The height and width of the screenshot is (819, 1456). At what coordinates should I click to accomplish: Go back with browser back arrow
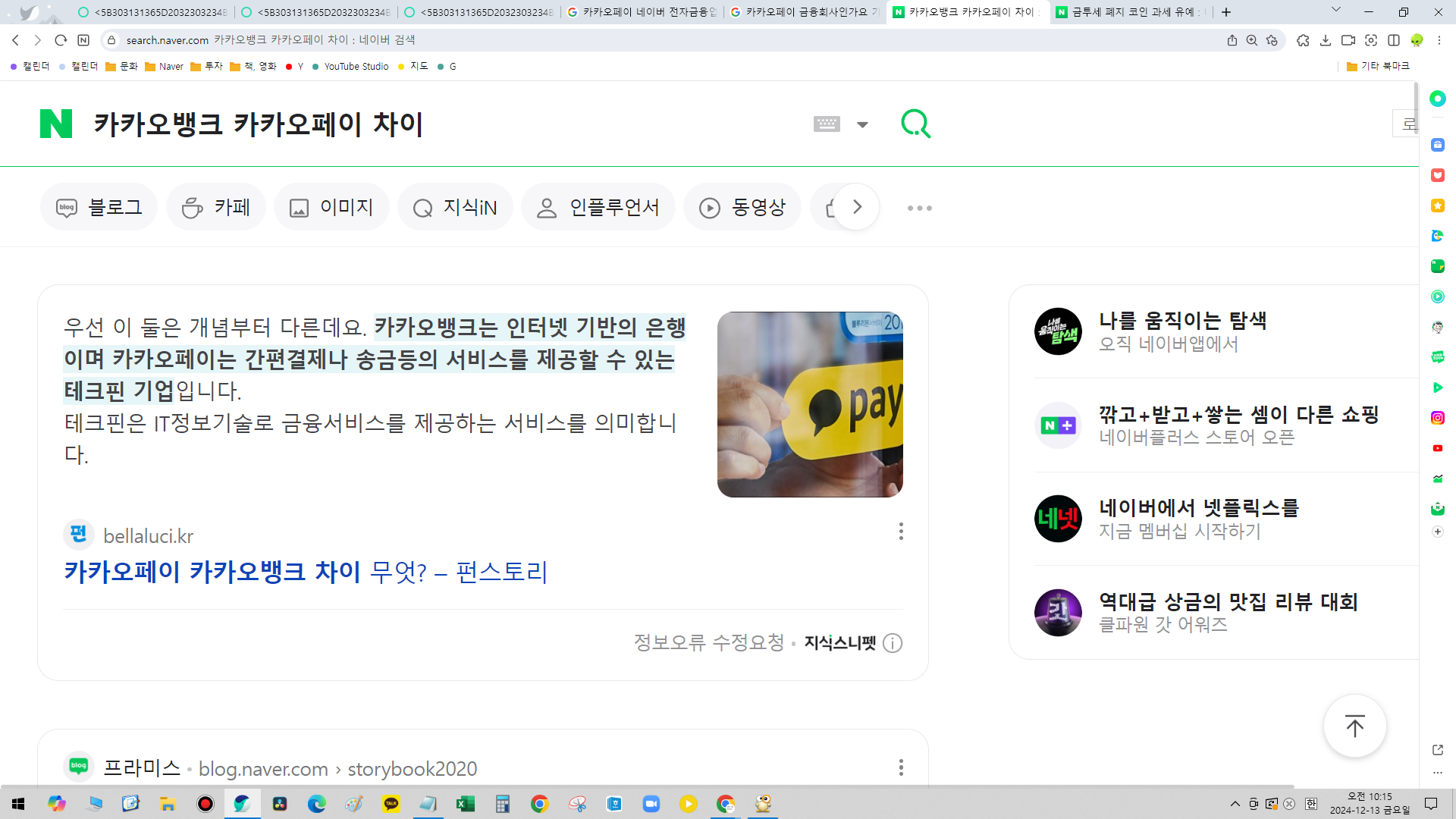pyautogui.click(x=16, y=40)
